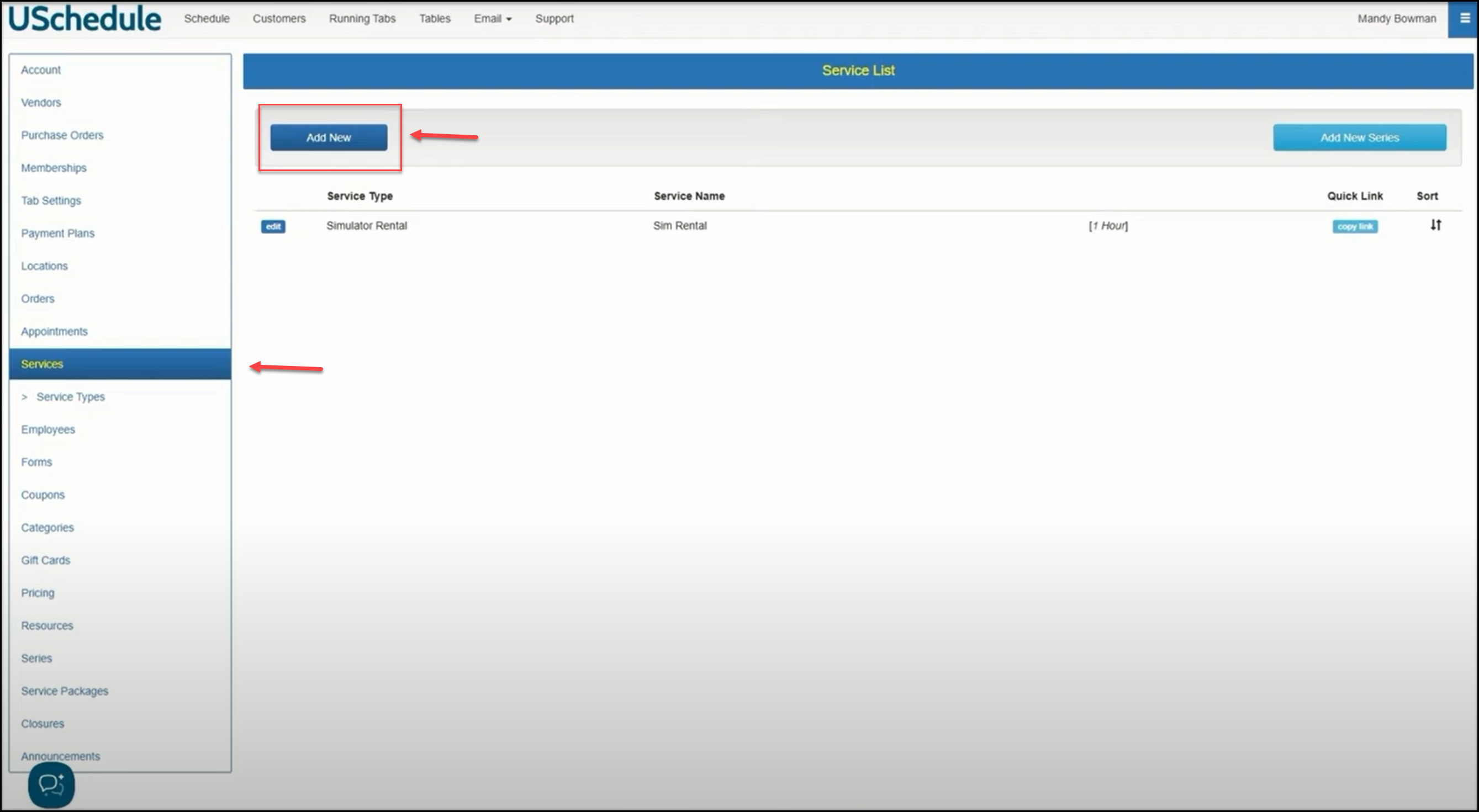1479x812 pixels.
Task: Open the Support page link
Action: coord(554,18)
